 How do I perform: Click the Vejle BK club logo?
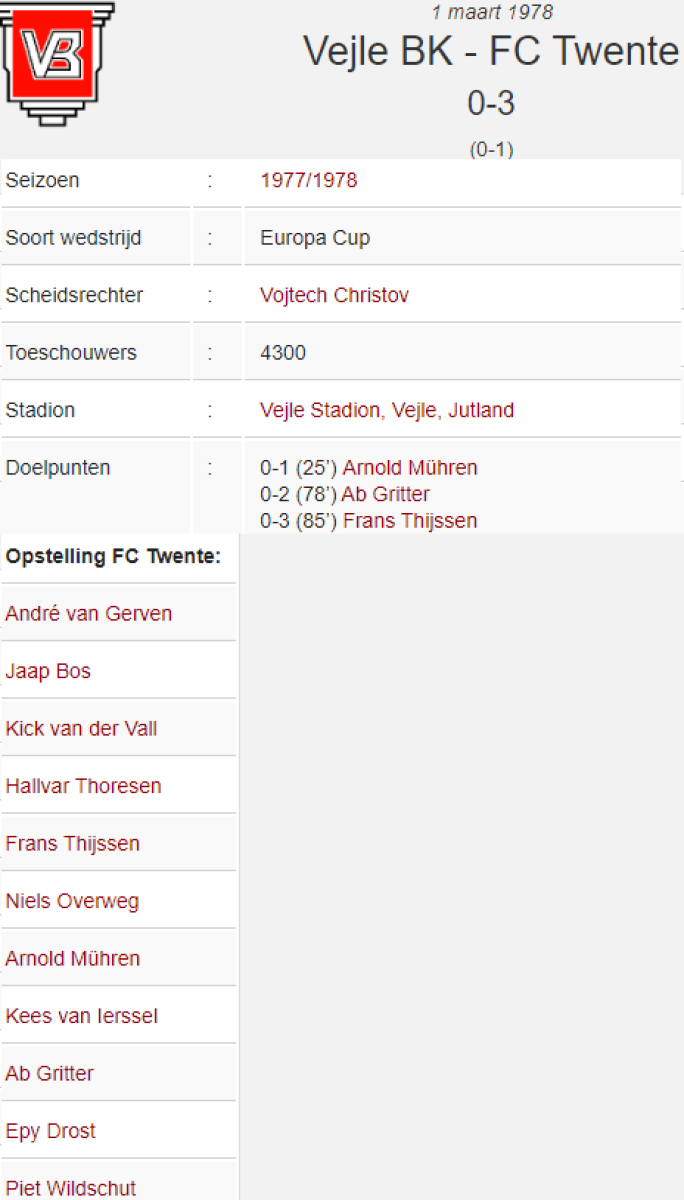(58, 62)
